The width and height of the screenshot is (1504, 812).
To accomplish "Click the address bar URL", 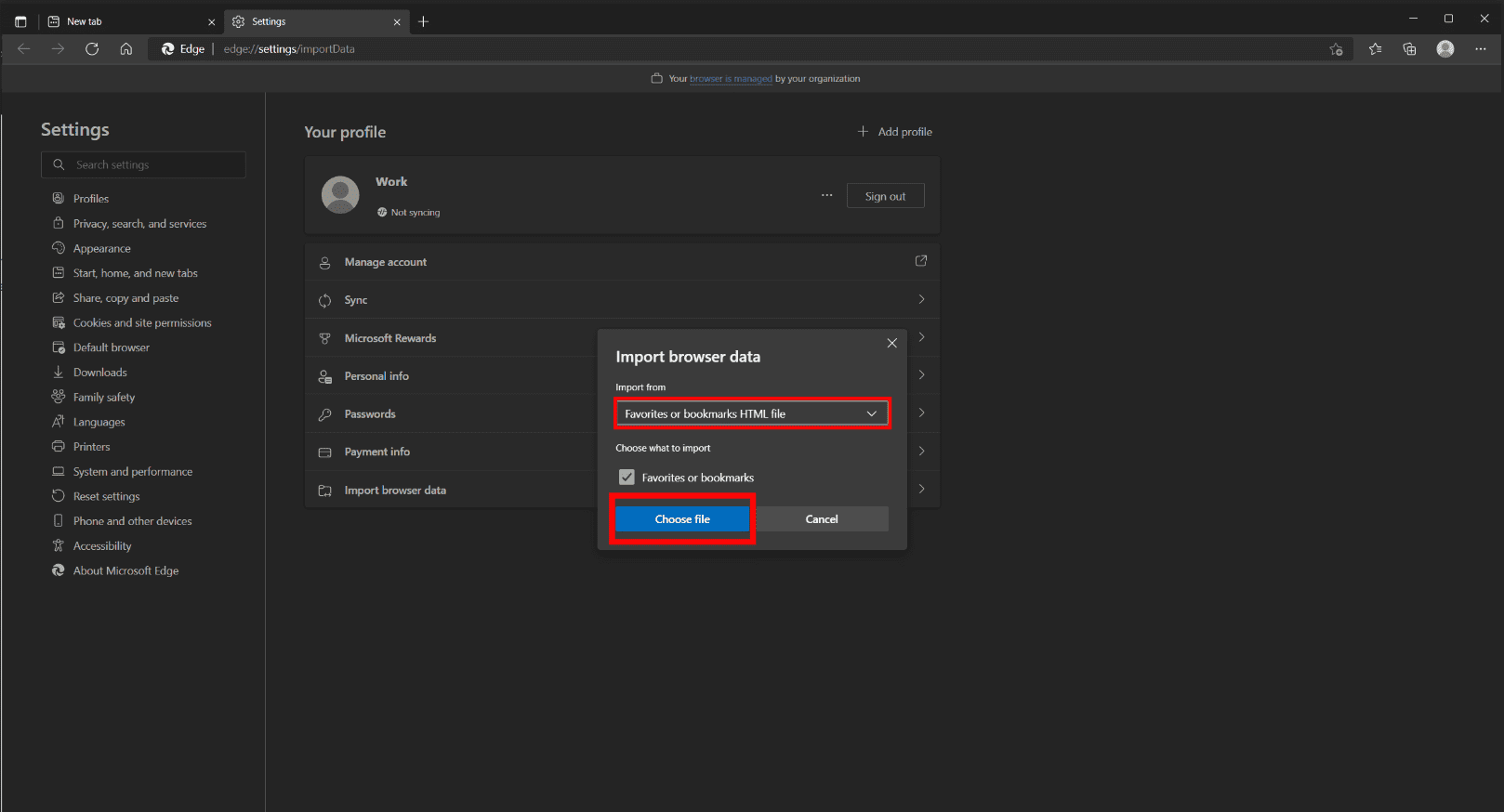I will tap(289, 49).
